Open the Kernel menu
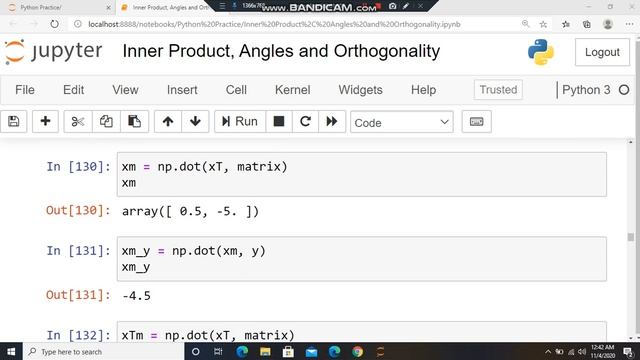This screenshot has width=640, height=360. [x=293, y=90]
